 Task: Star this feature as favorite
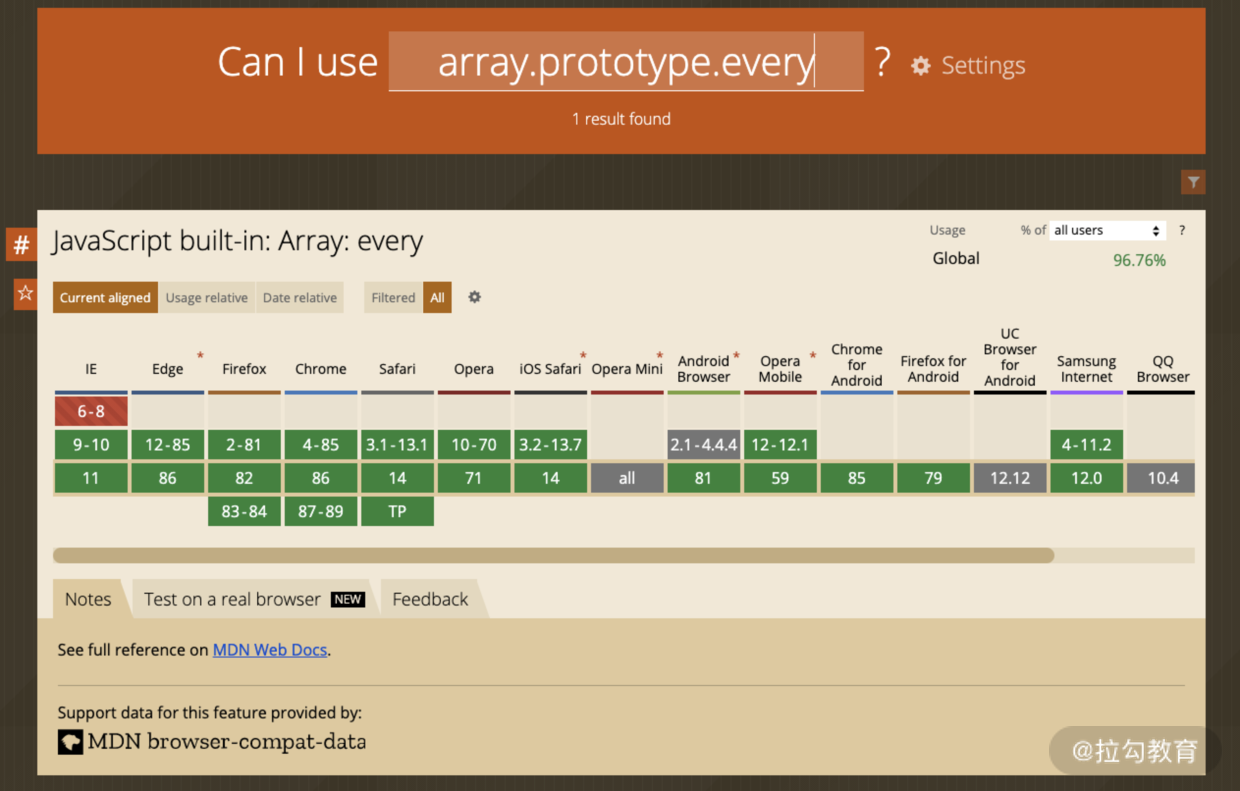pyautogui.click(x=25, y=293)
